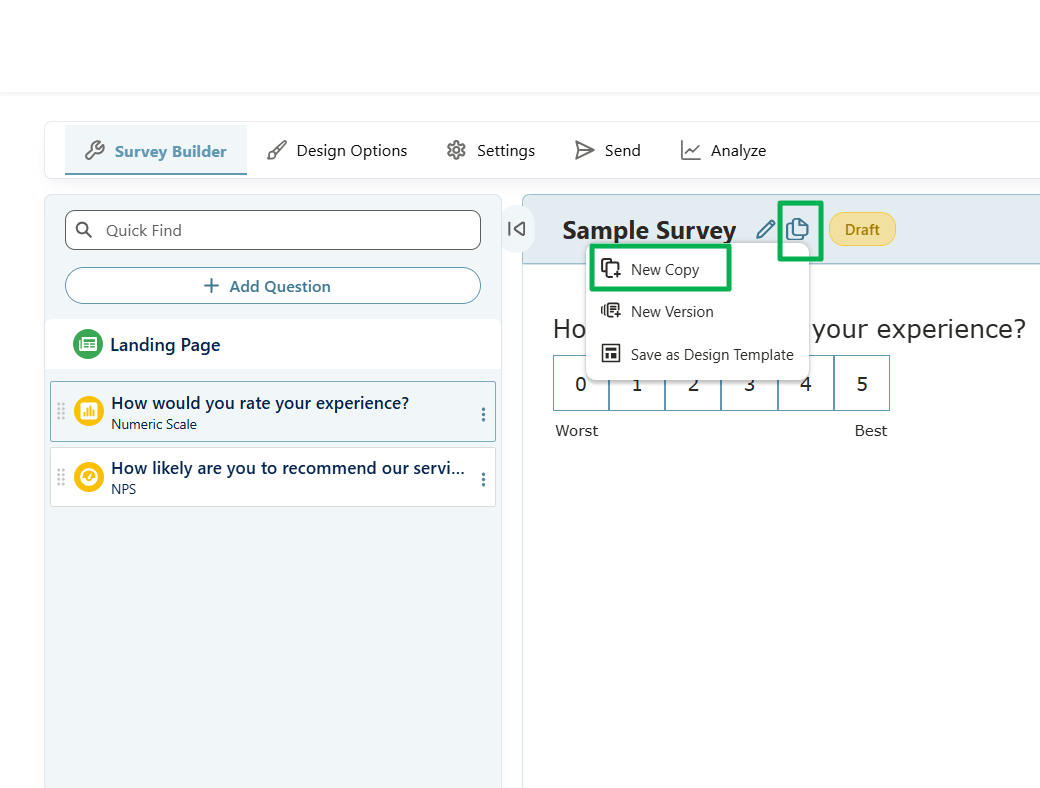The image size is (1040, 788).
Task: Choose Save as Design Template
Action: pos(696,354)
